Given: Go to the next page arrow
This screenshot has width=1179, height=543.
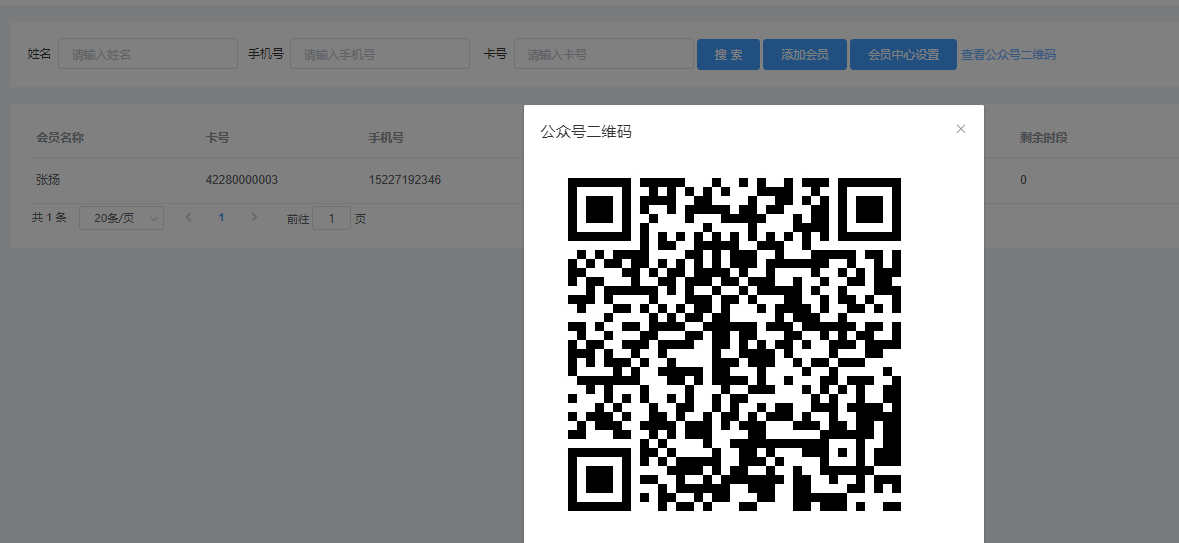Looking at the screenshot, I should coord(254,217).
